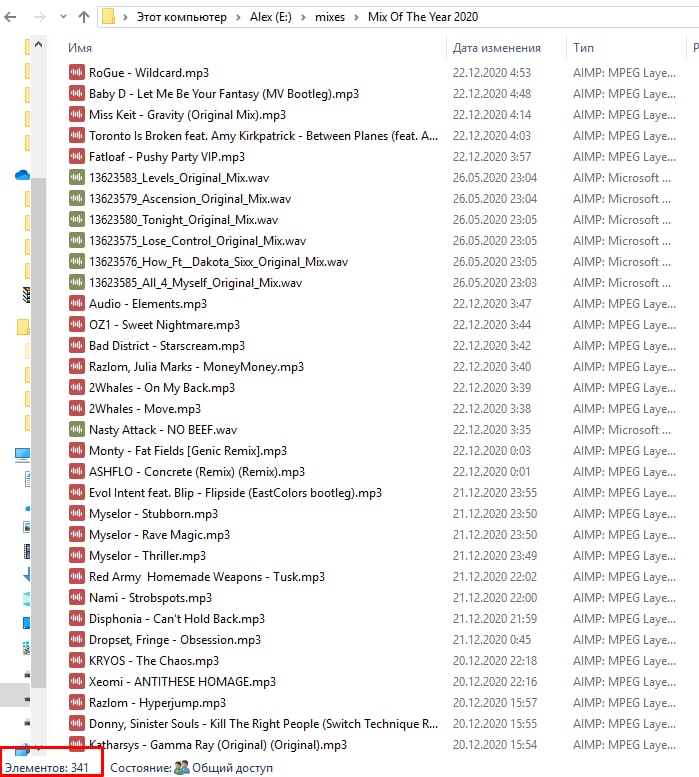The width and height of the screenshot is (699, 777).
Task: Select file name Razlom, Julia Marks - MoneyMoney.mp3
Action: click(x=196, y=367)
